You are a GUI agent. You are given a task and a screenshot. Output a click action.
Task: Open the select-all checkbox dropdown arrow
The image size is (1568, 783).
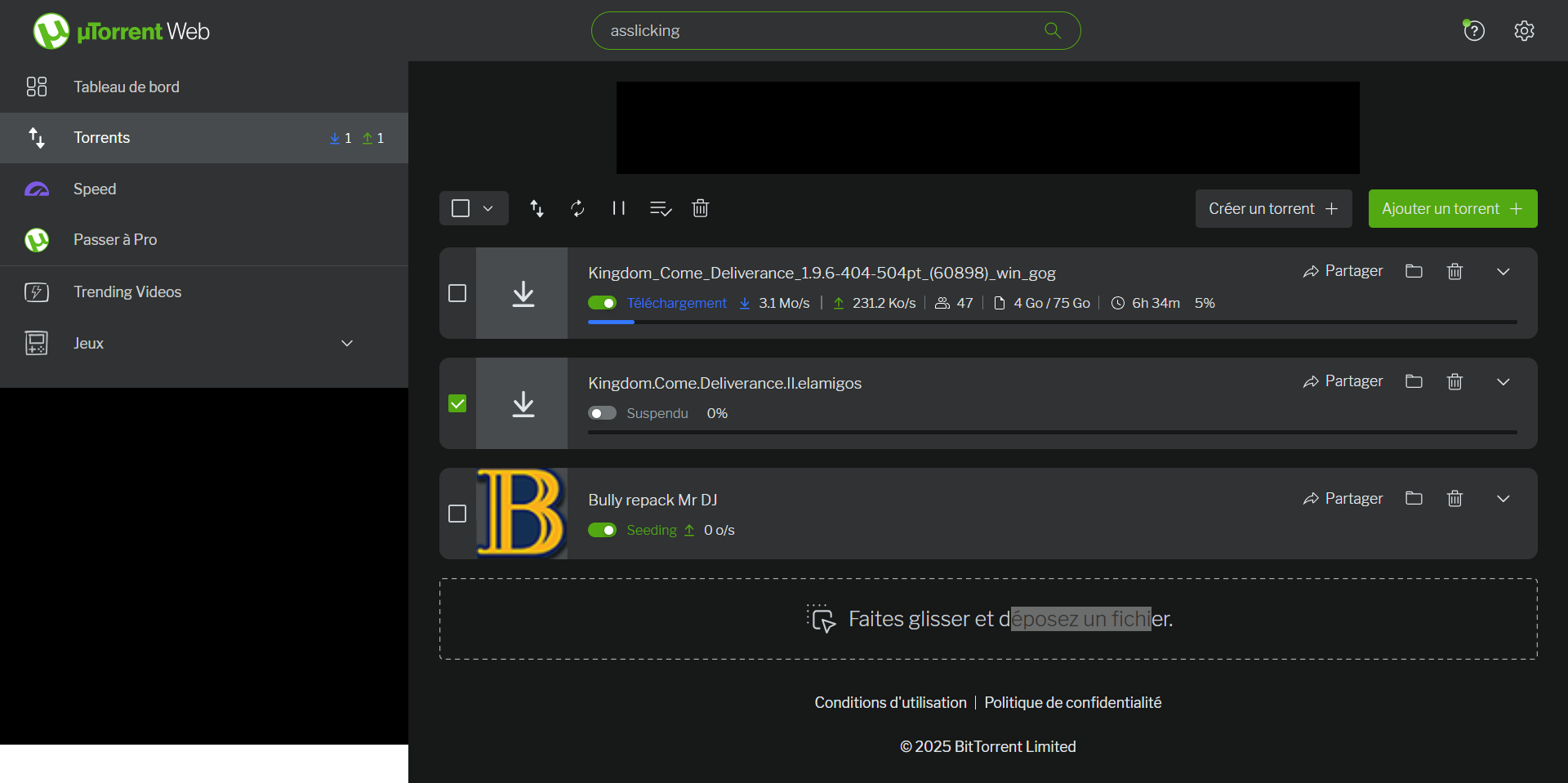[x=488, y=208]
